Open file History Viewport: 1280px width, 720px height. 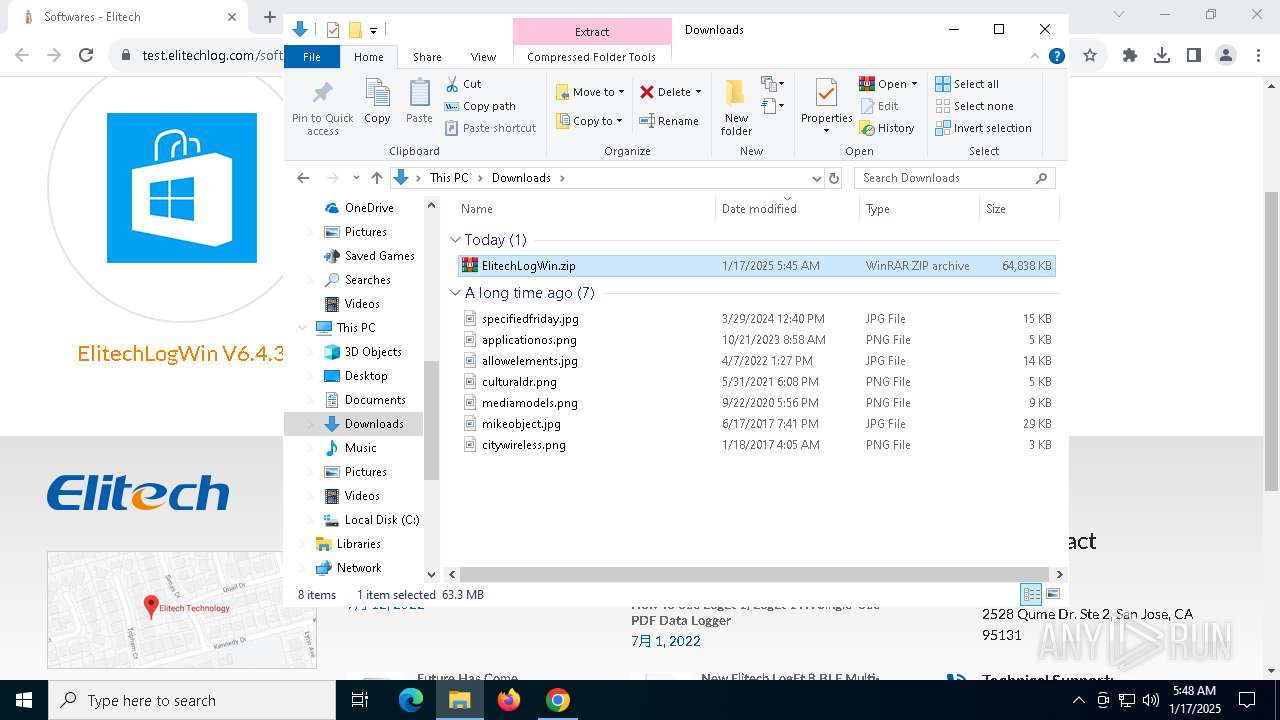click(x=887, y=128)
